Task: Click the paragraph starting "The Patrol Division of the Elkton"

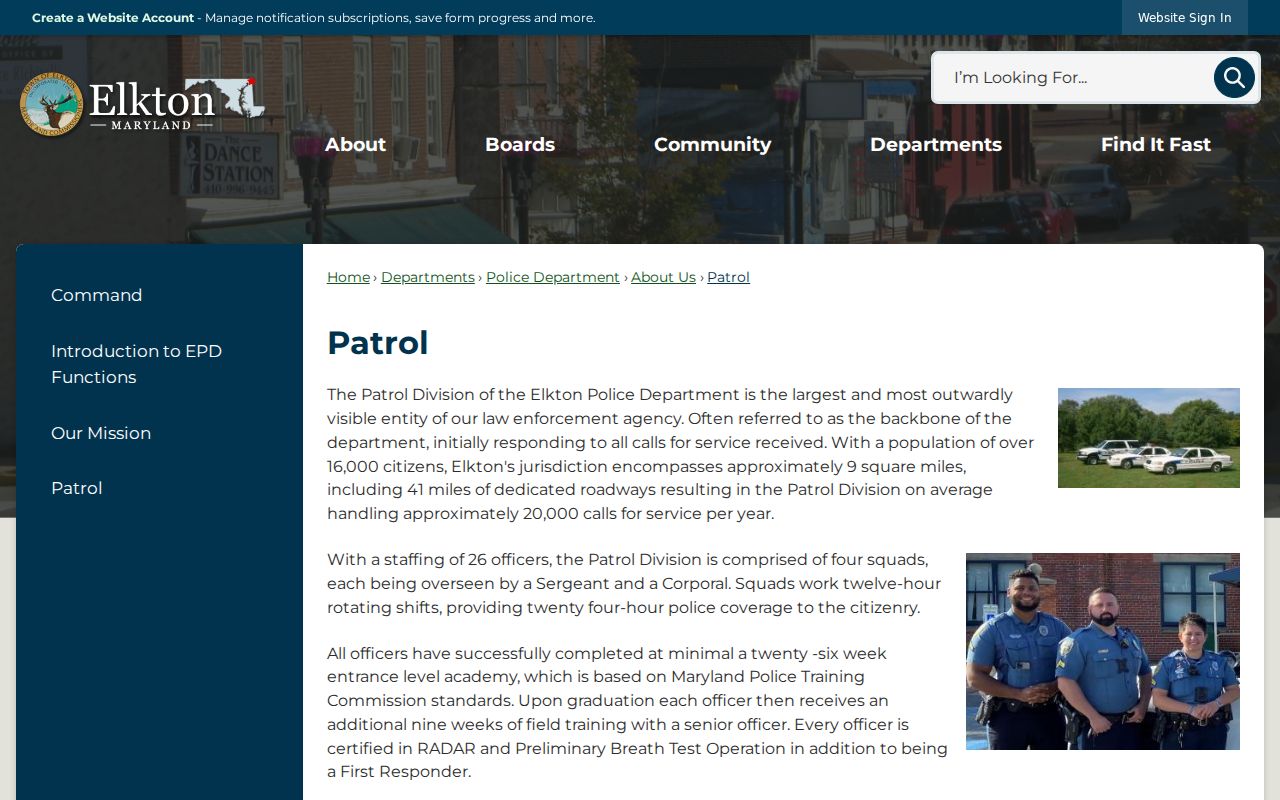Action: [x=681, y=454]
